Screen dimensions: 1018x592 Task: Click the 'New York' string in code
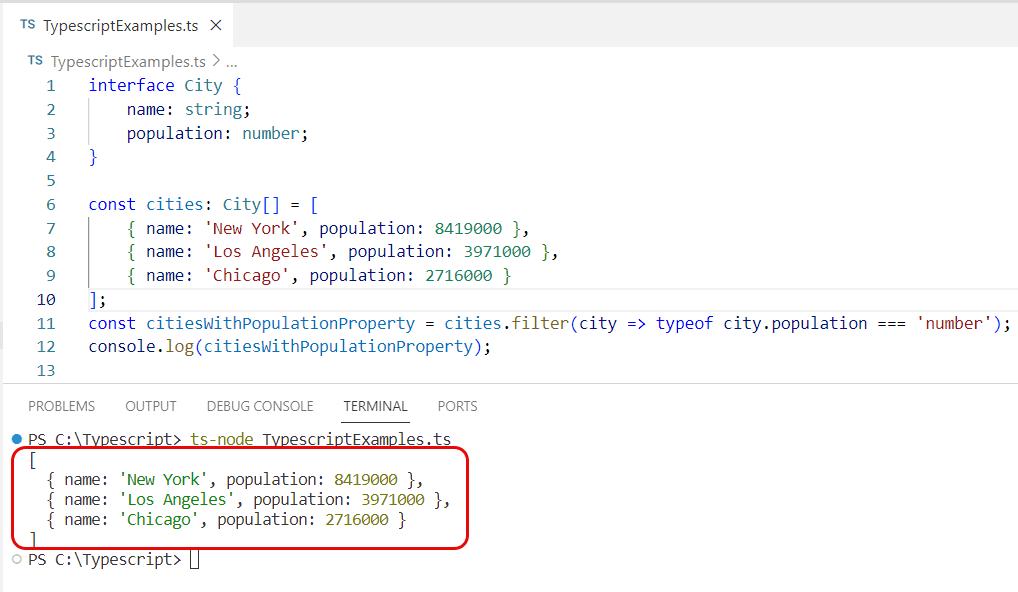pos(251,228)
